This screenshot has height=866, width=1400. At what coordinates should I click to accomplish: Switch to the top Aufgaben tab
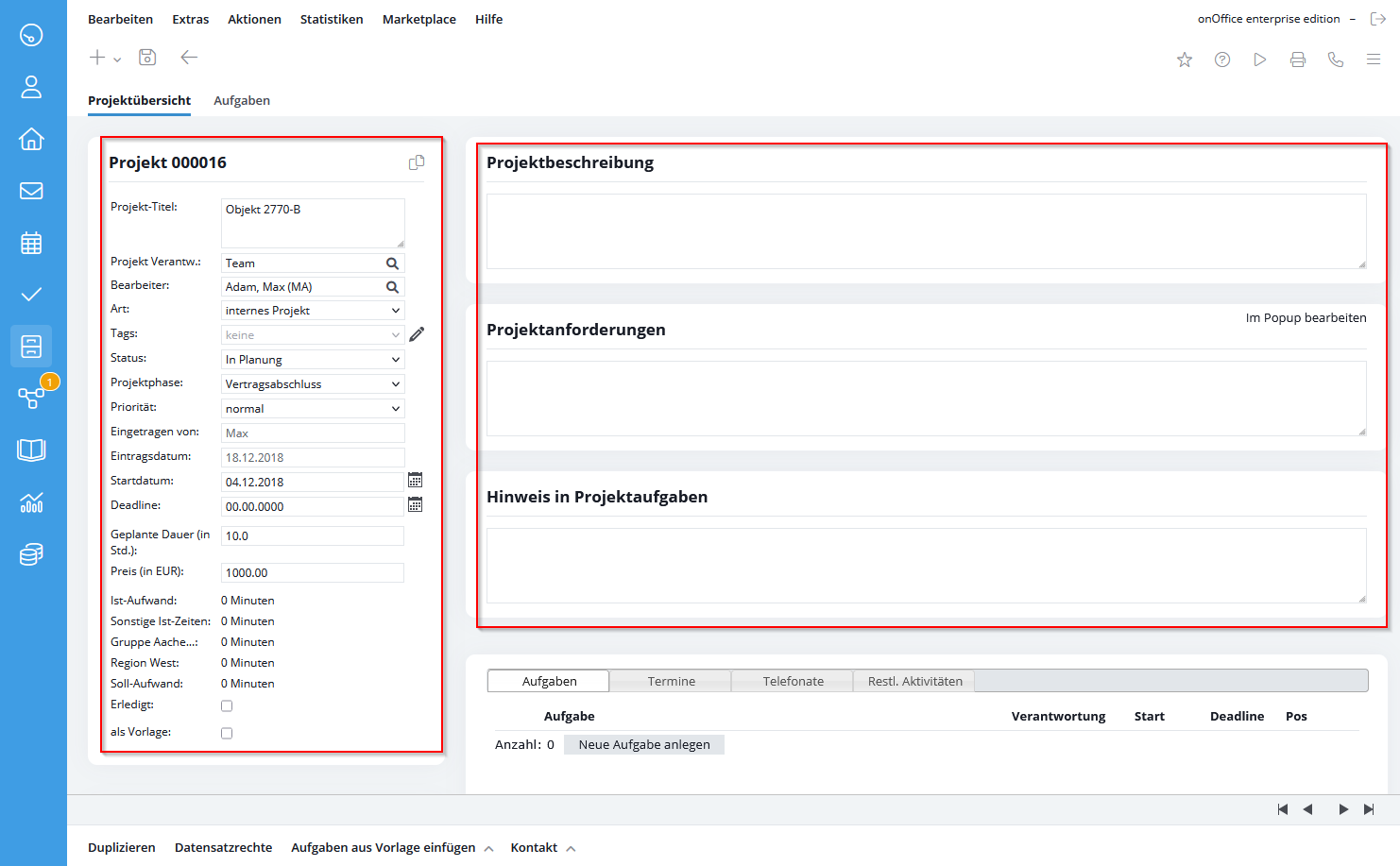coord(242,100)
